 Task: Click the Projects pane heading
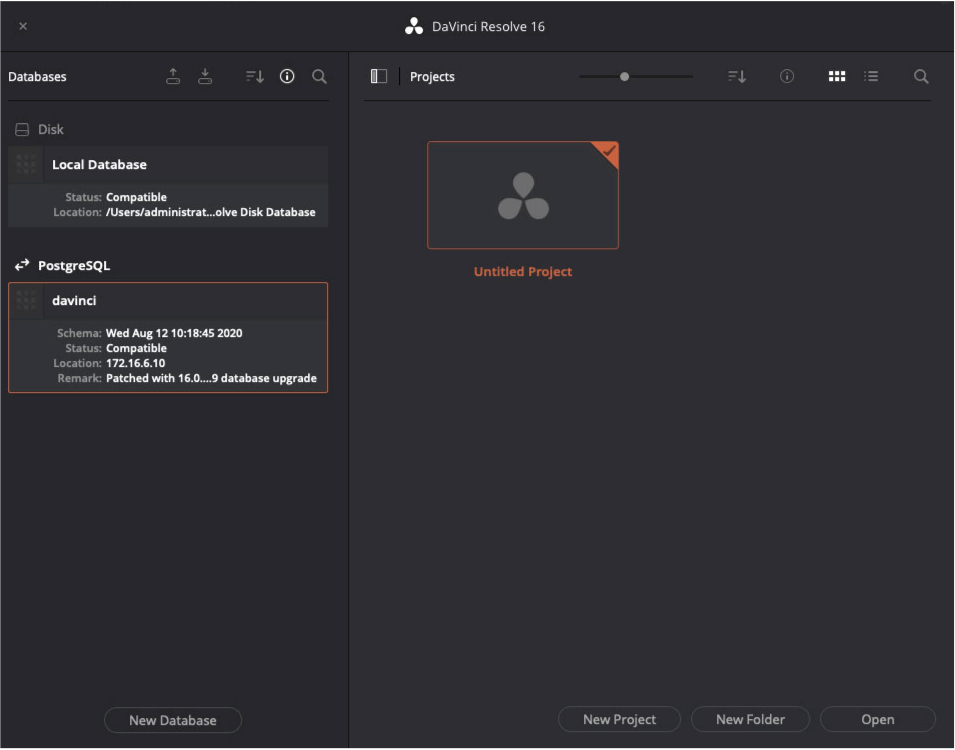(x=432, y=77)
